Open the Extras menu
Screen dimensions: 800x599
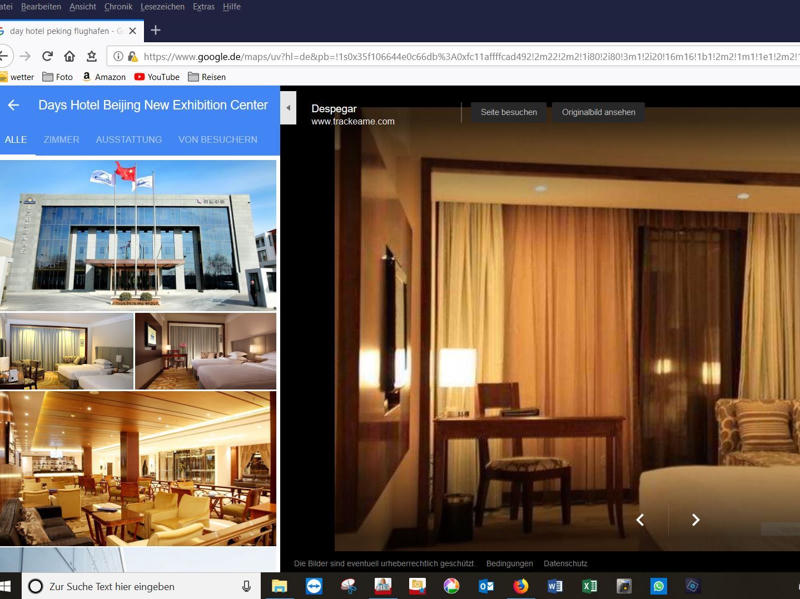(204, 7)
